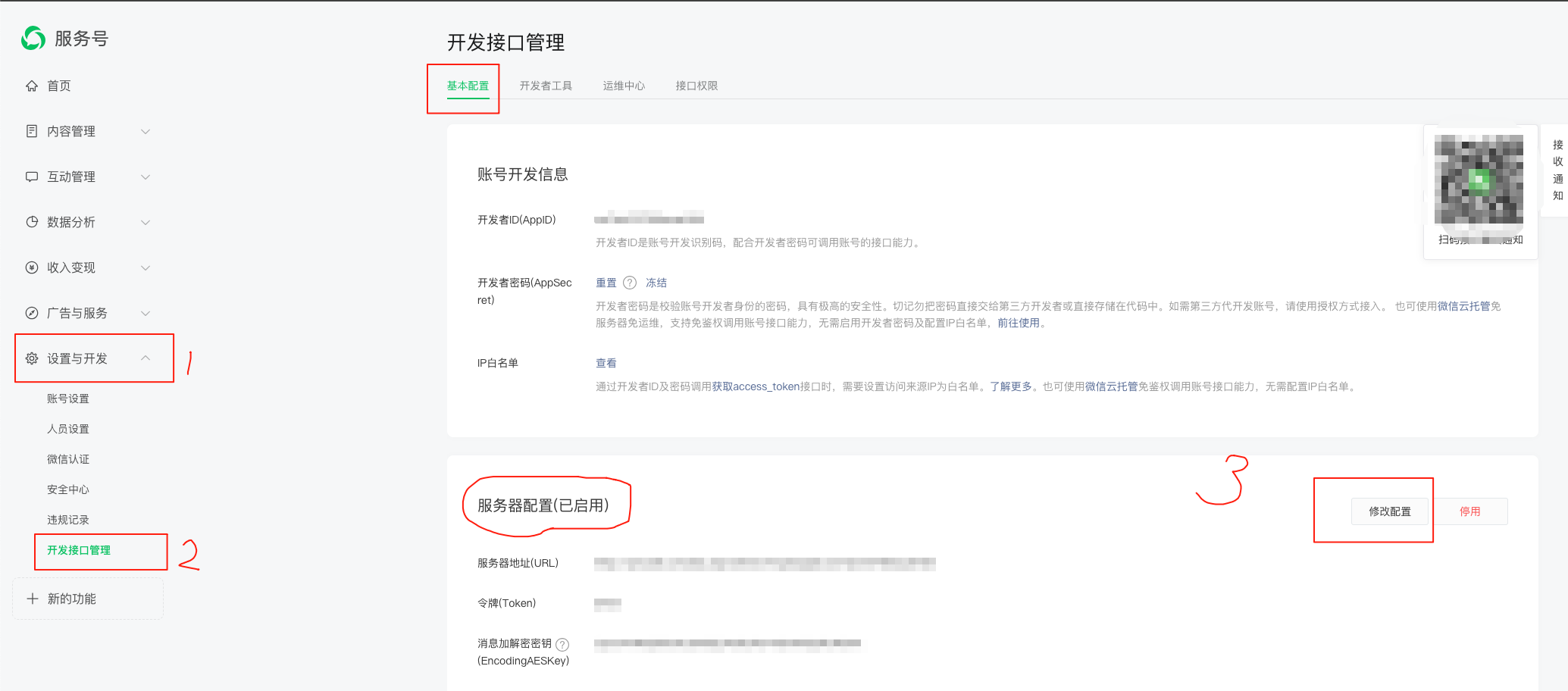Switch to the 开发者工具 tab

point(546,86)
